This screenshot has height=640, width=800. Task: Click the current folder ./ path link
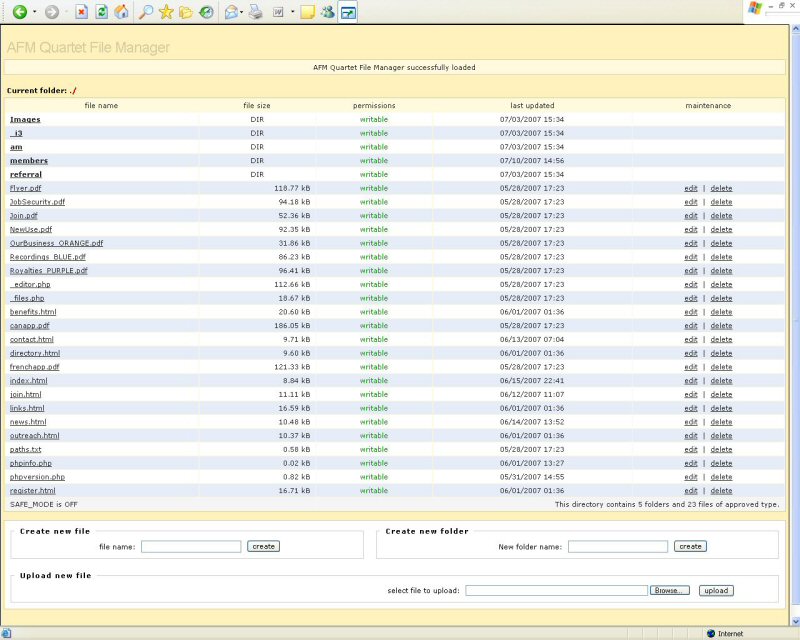pyautogui.click(x=73, y=91)
